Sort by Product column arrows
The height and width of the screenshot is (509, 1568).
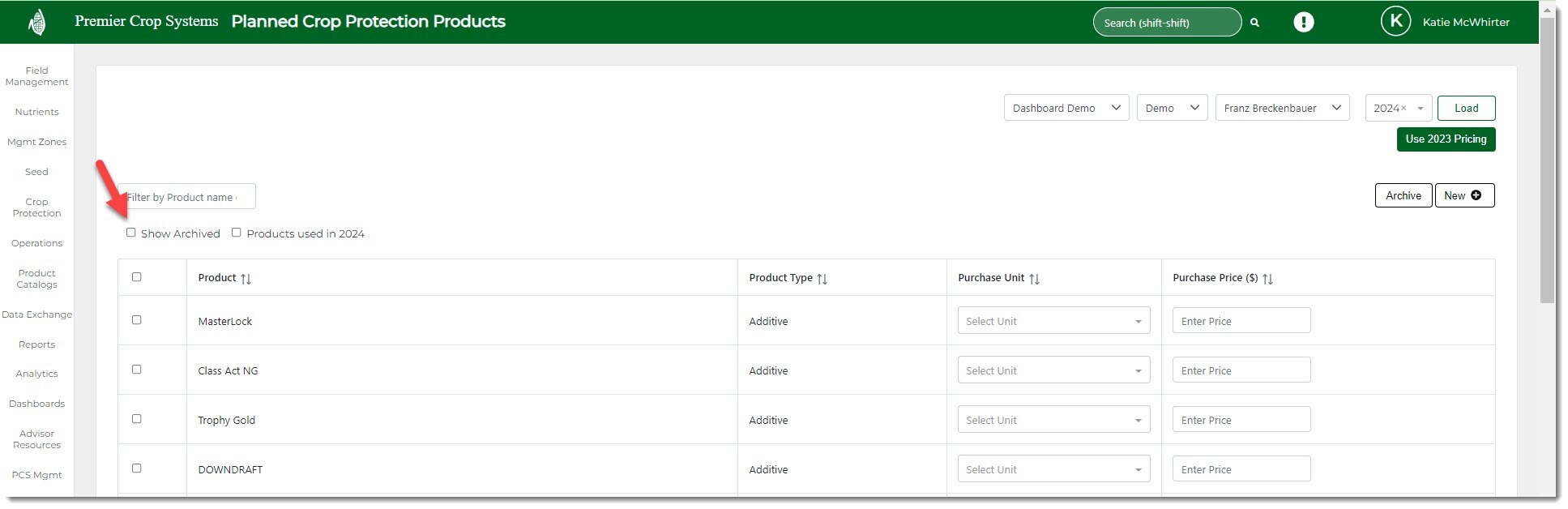tap(246, 279)
